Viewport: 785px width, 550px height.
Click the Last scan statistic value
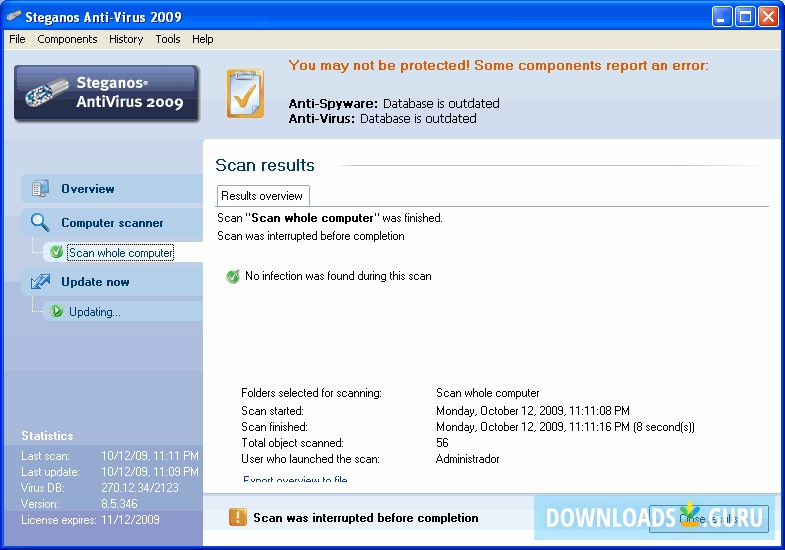click(x=150, y=456)
